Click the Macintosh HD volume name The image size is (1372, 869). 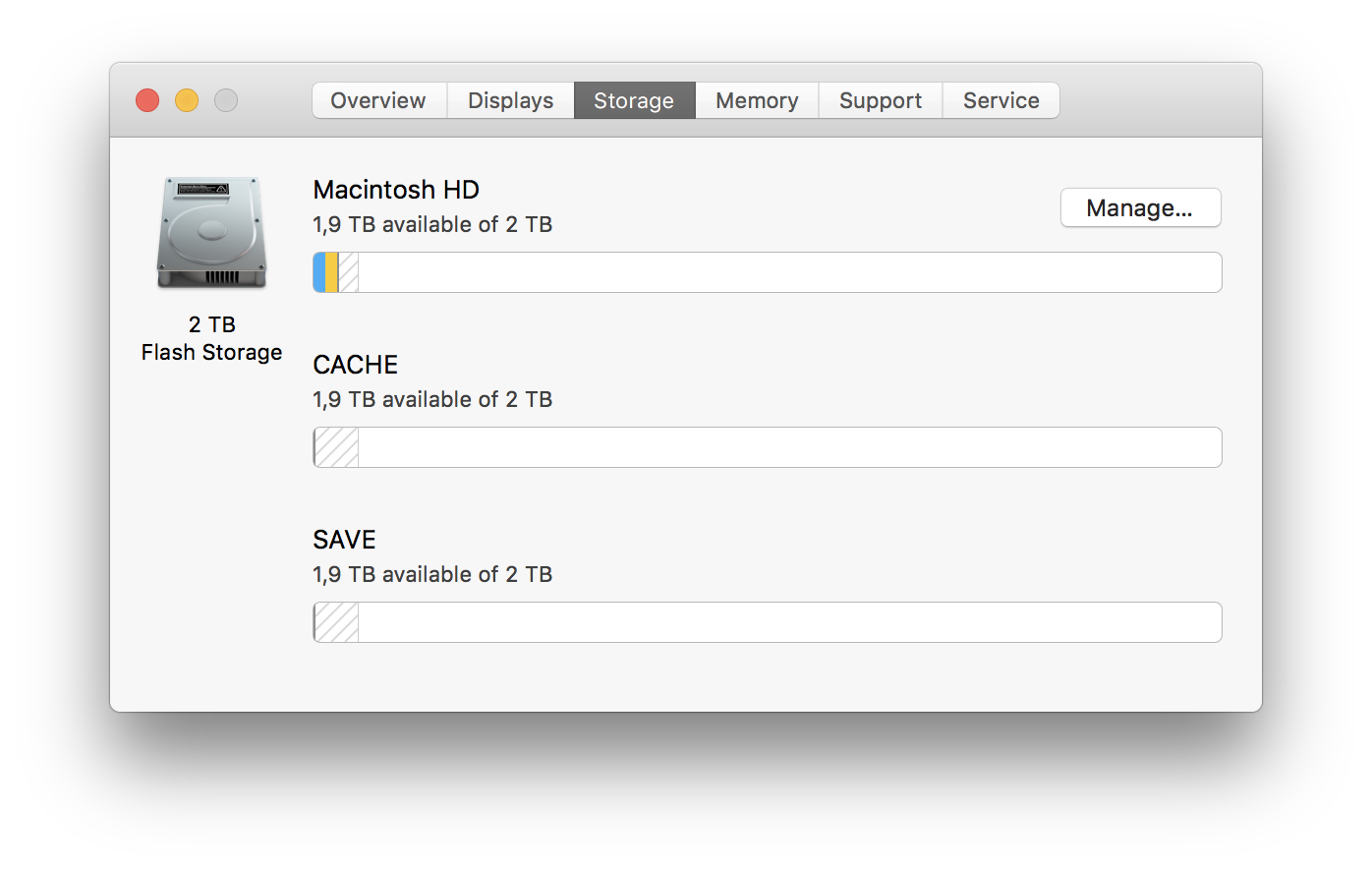pyautogui.click(x=396, y=190)
